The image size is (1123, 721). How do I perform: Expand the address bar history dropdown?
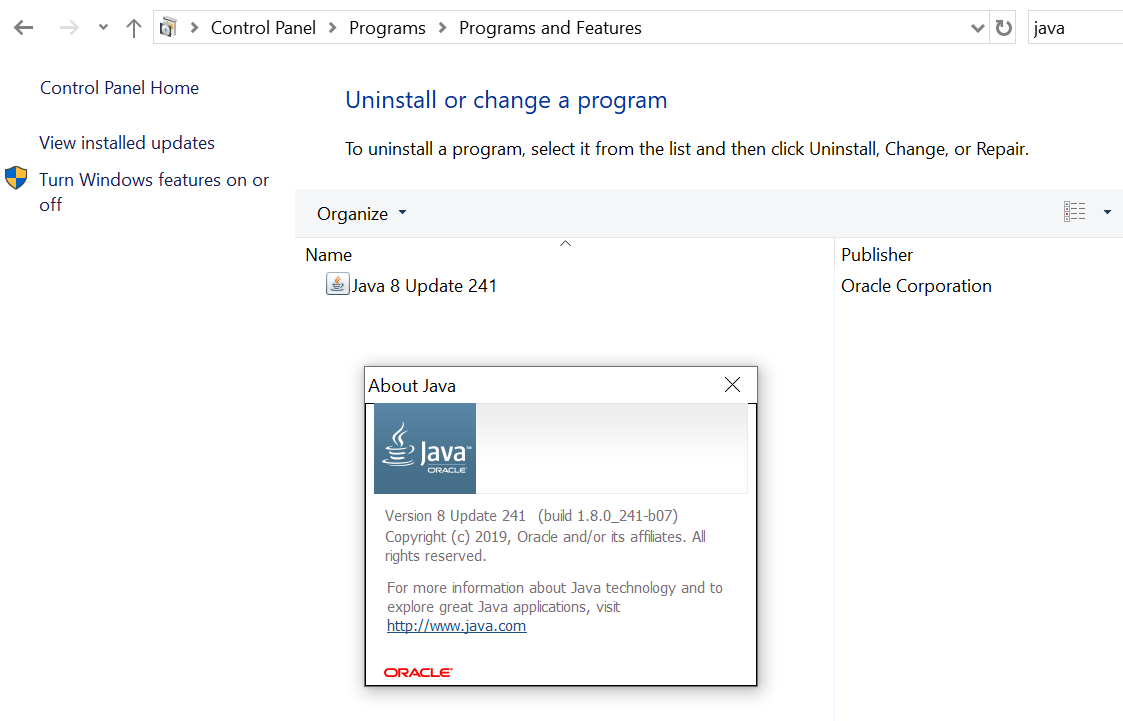977,28
